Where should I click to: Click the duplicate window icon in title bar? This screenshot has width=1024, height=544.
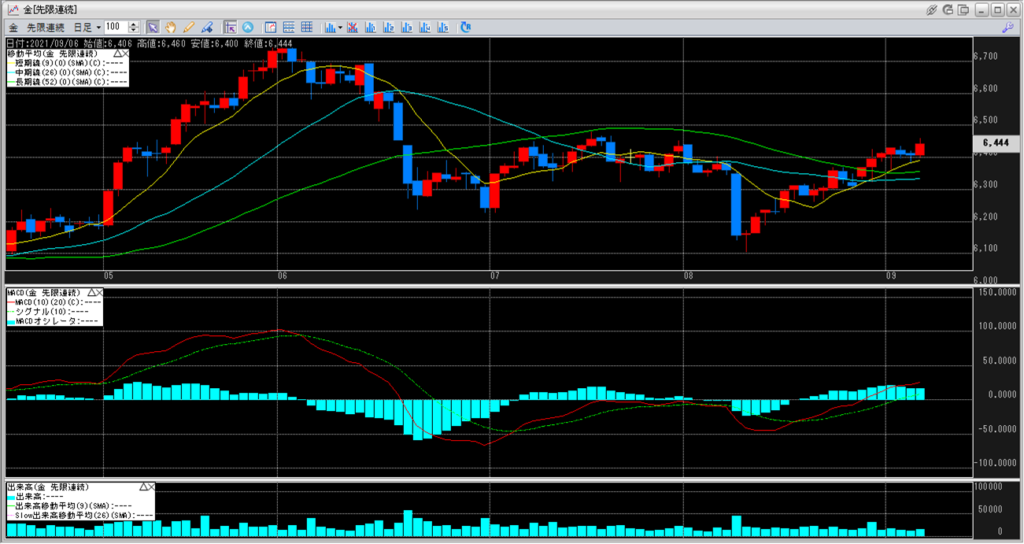(x=963, y=10)
